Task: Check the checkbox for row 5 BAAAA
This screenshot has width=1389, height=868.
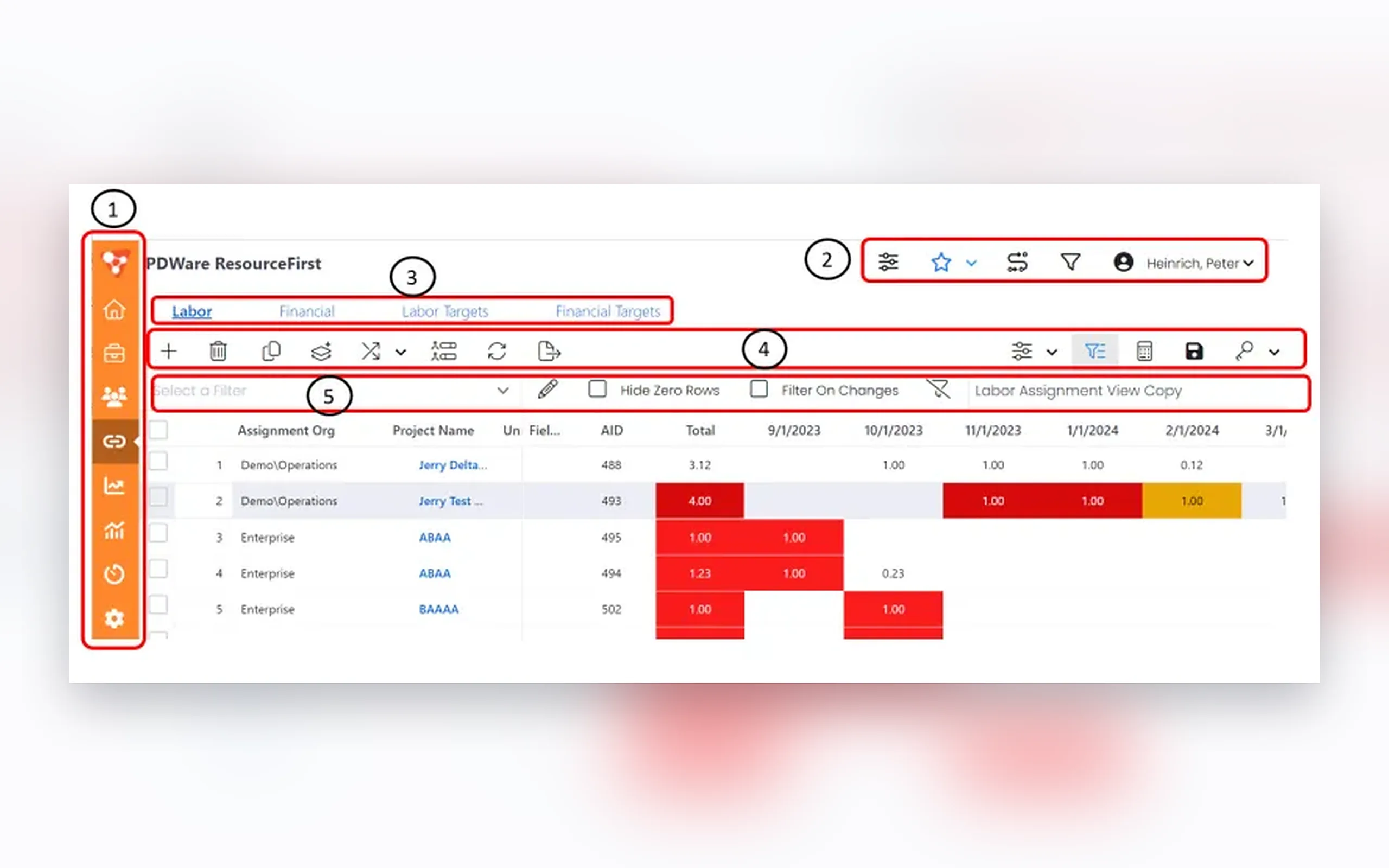Action: pyautogui.click(x=158, y=604)
